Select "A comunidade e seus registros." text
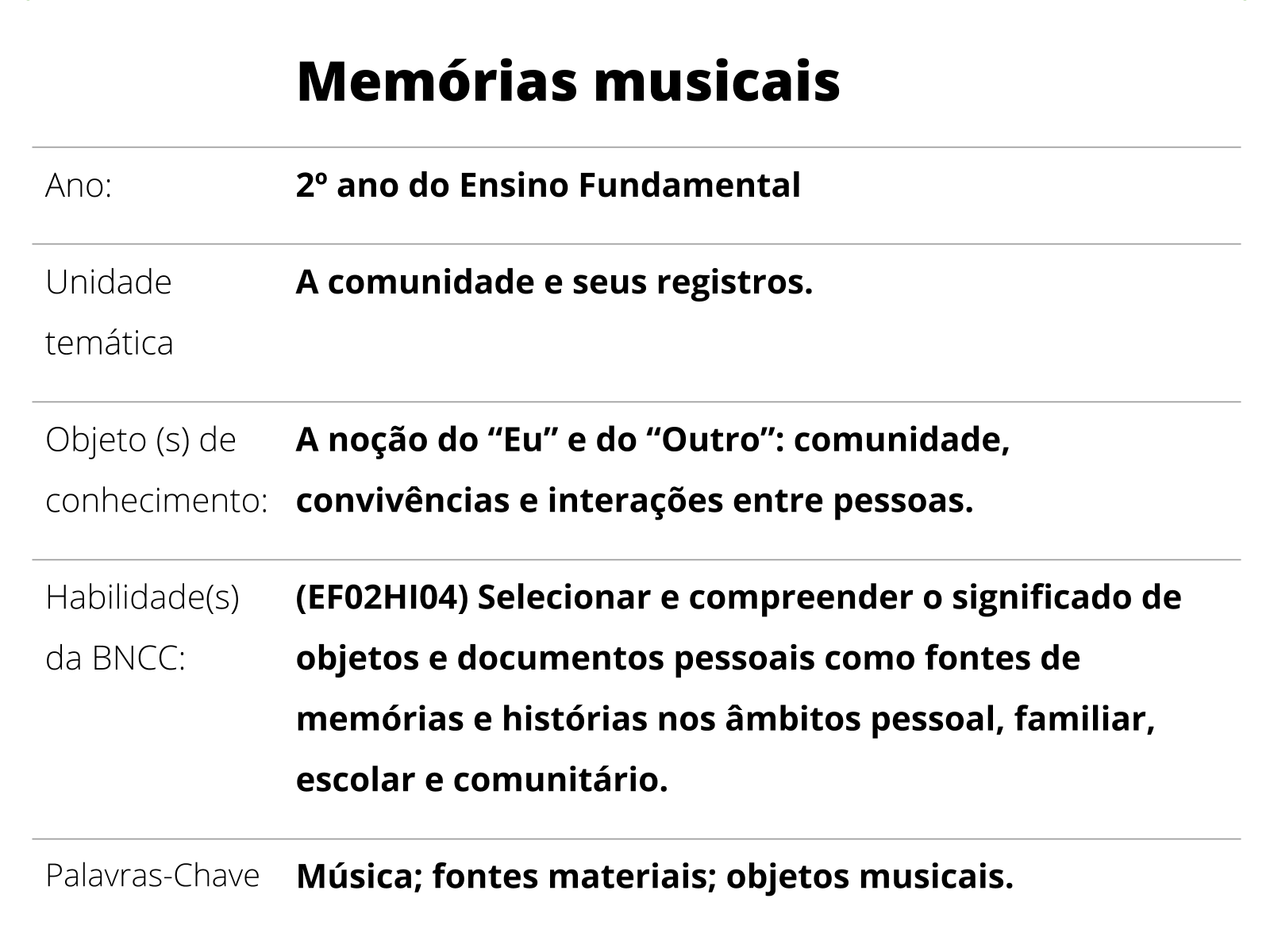 tap(554, 282)
